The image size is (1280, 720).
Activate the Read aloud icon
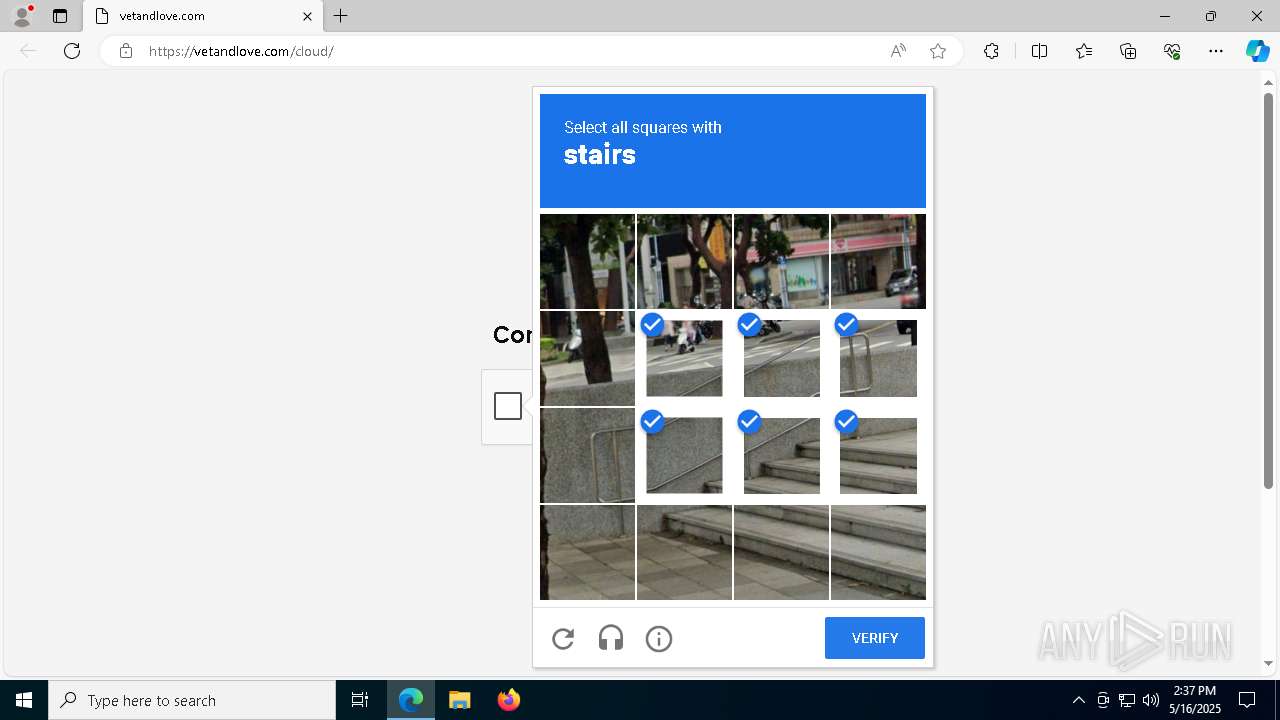[898, 51]
